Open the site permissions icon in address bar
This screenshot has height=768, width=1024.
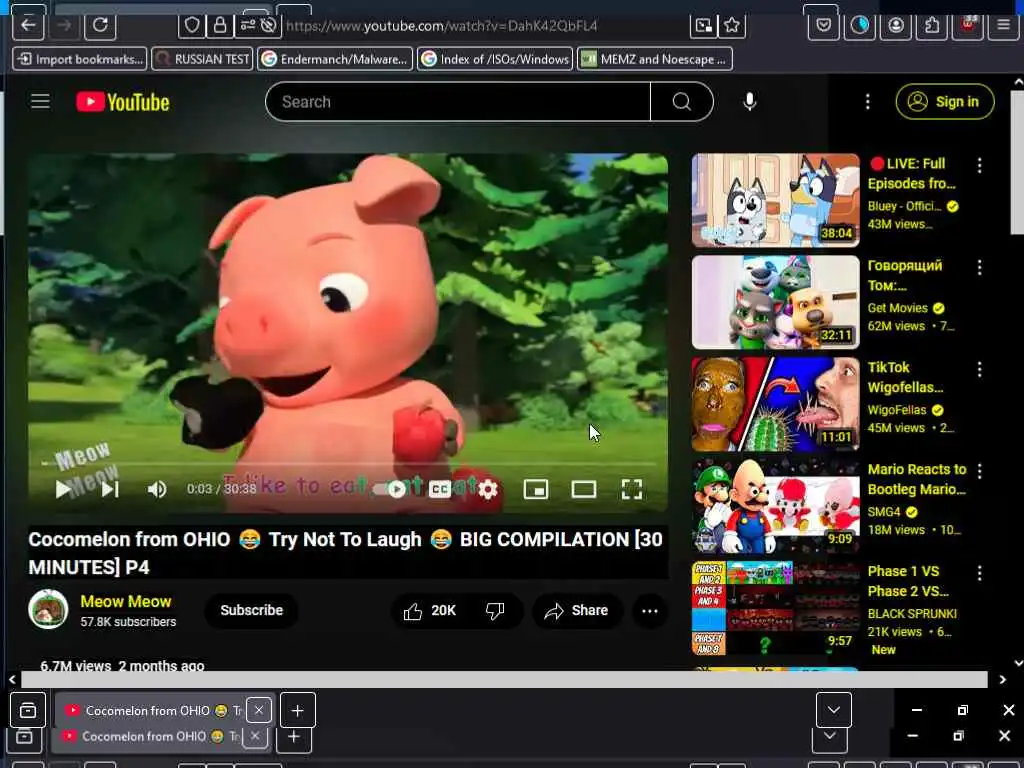coord(248,25)
